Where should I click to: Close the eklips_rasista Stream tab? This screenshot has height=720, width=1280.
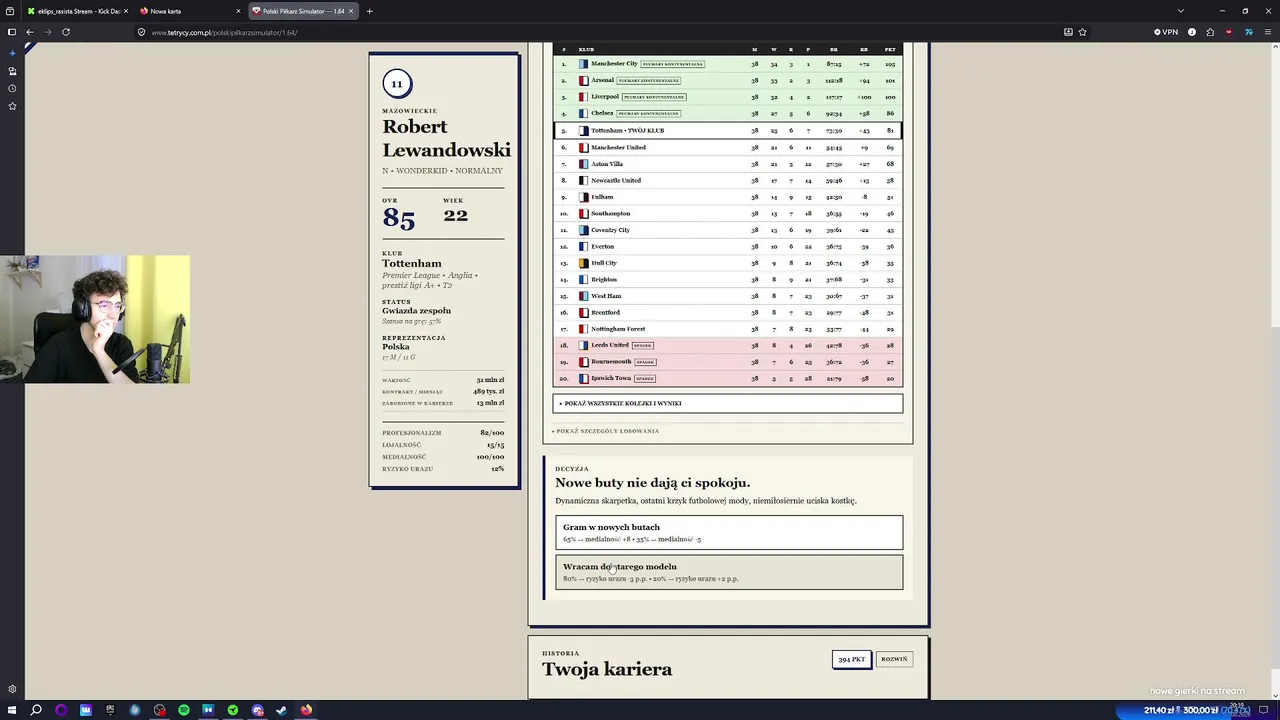coord(126,11)
